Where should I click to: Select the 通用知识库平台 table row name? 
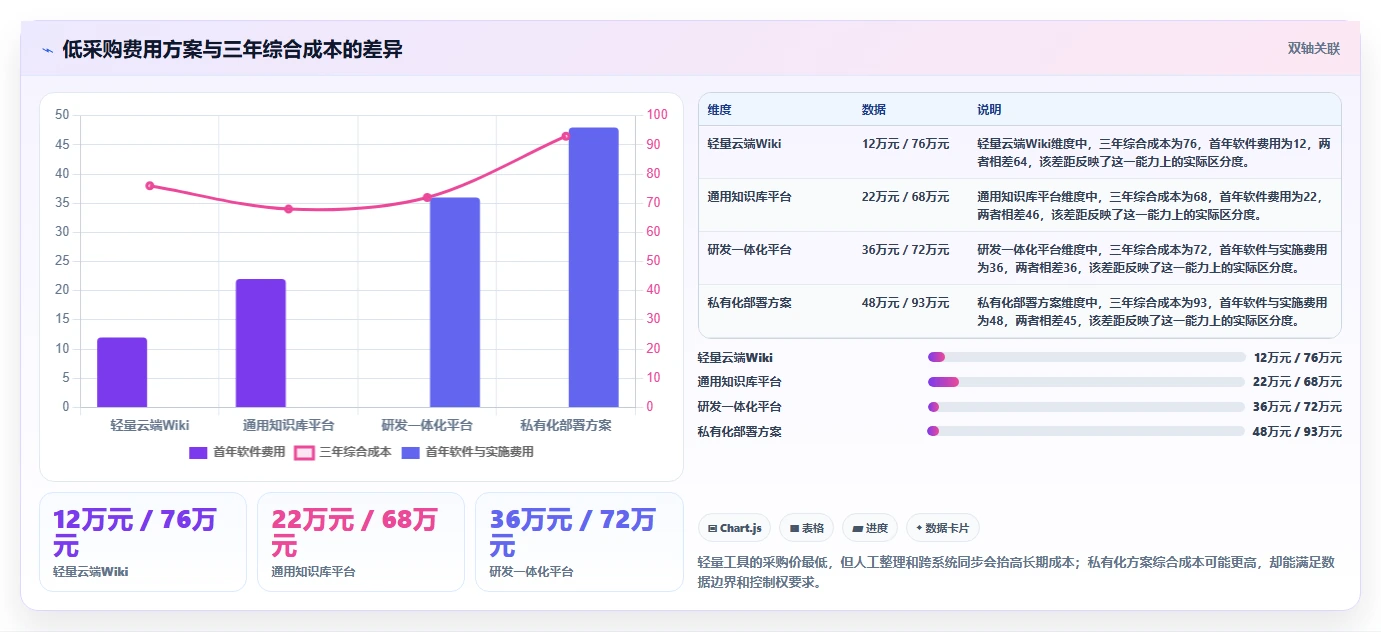point(749,197)
